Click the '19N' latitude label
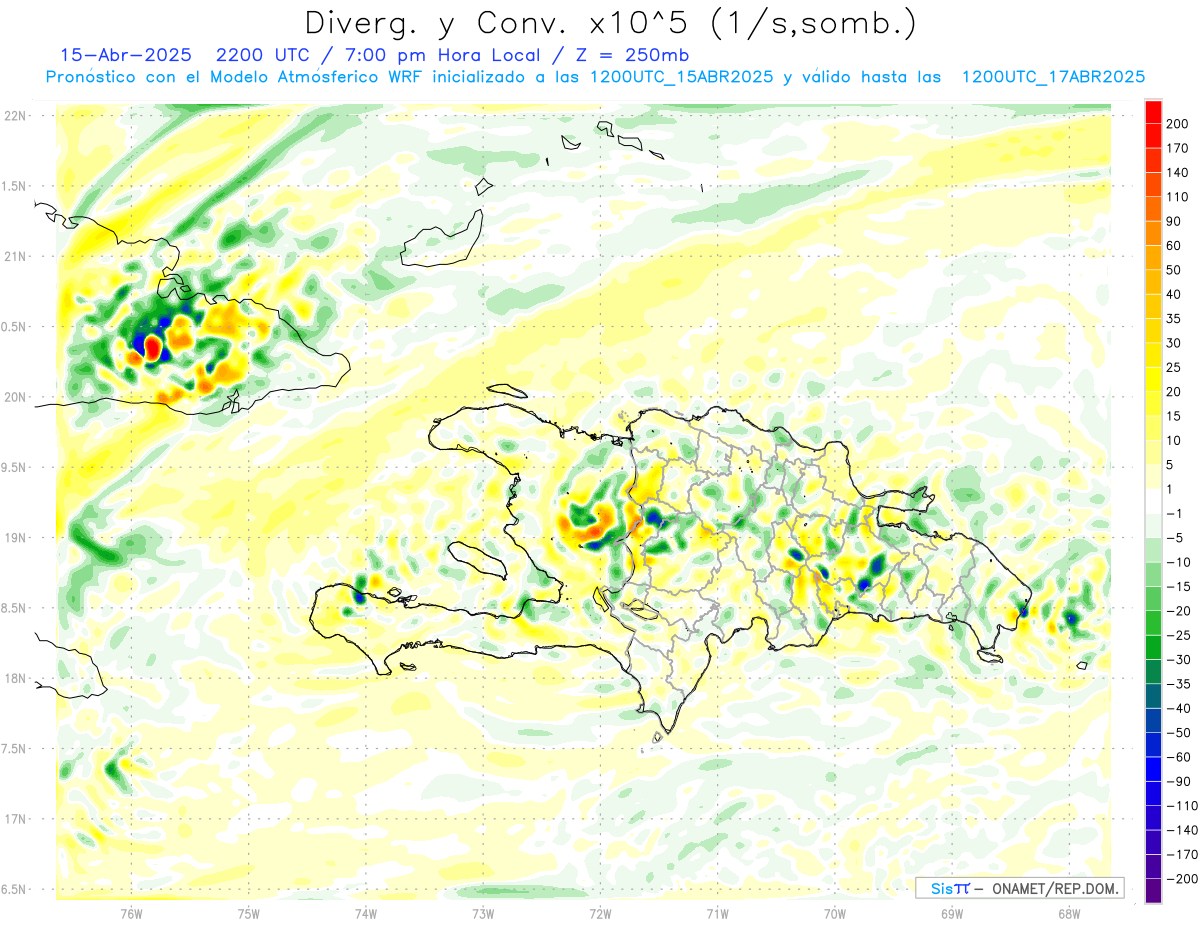Image resolution: width=1200 pixels, height=927 pixels. (15, 538)
